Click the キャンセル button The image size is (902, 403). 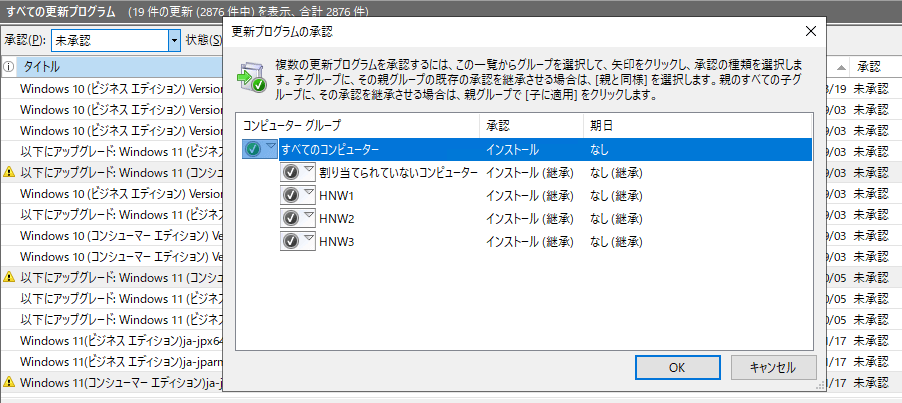[773, 367]
